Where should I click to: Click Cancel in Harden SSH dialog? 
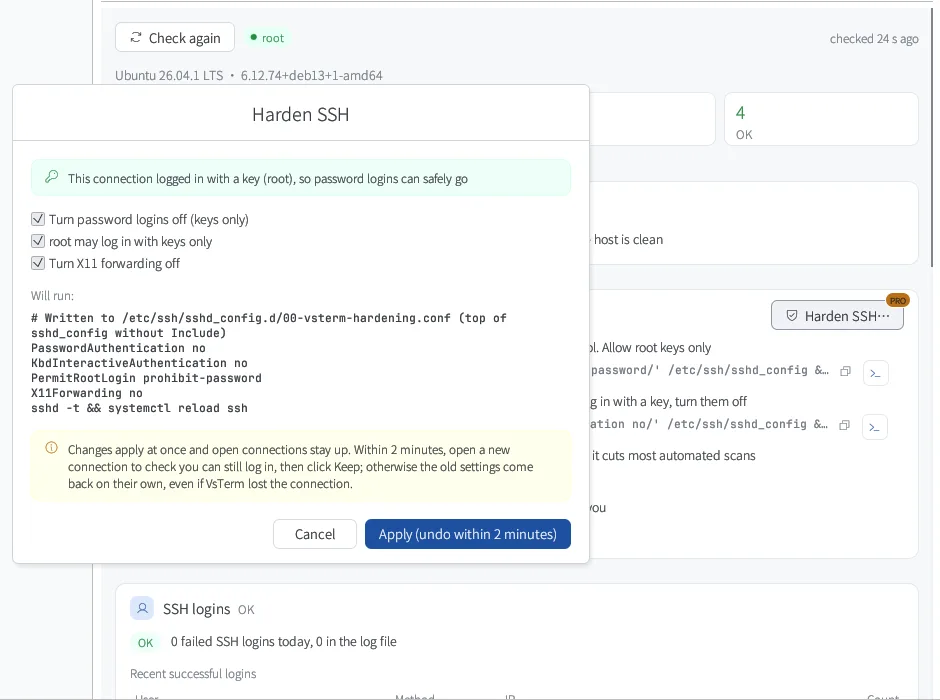[x=315, y=534]
